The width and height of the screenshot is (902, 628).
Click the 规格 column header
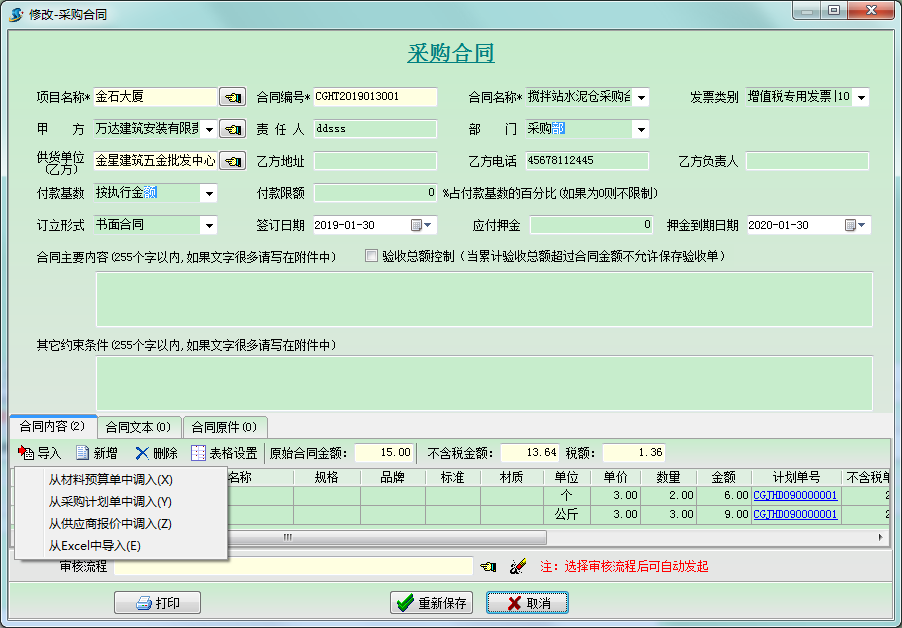[x=327, y=477]
